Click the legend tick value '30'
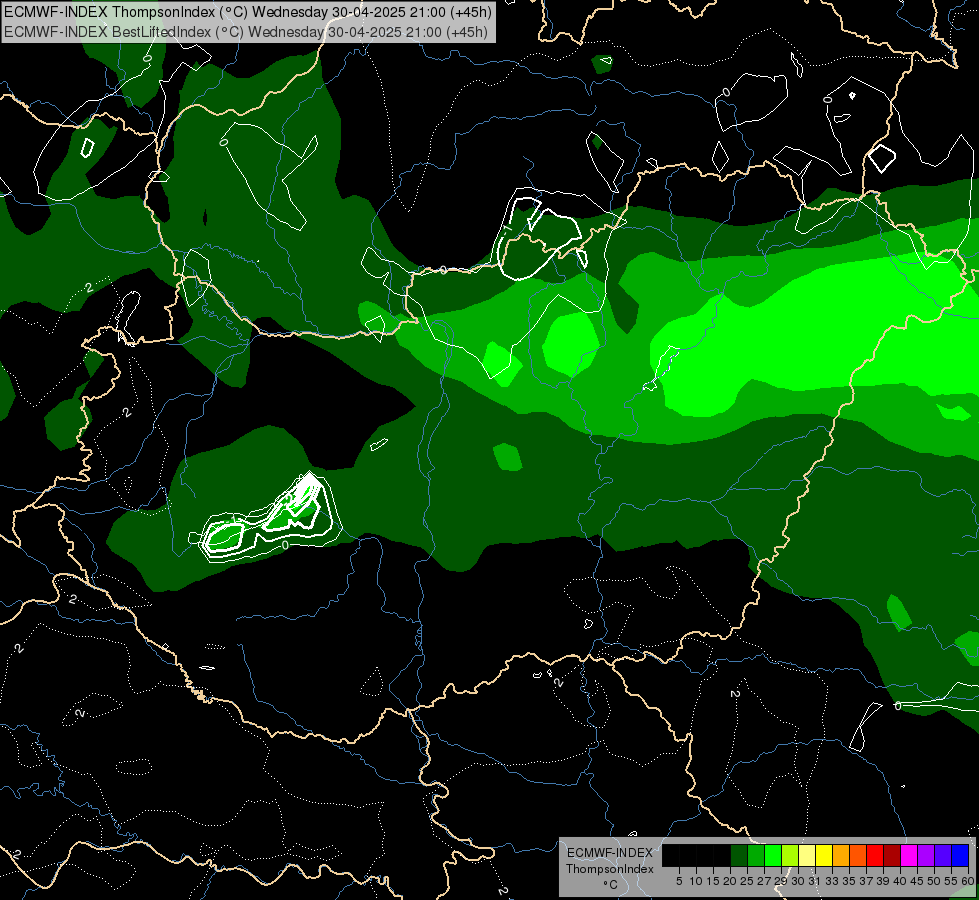This screenshot has width=979, height=900. 799,881
